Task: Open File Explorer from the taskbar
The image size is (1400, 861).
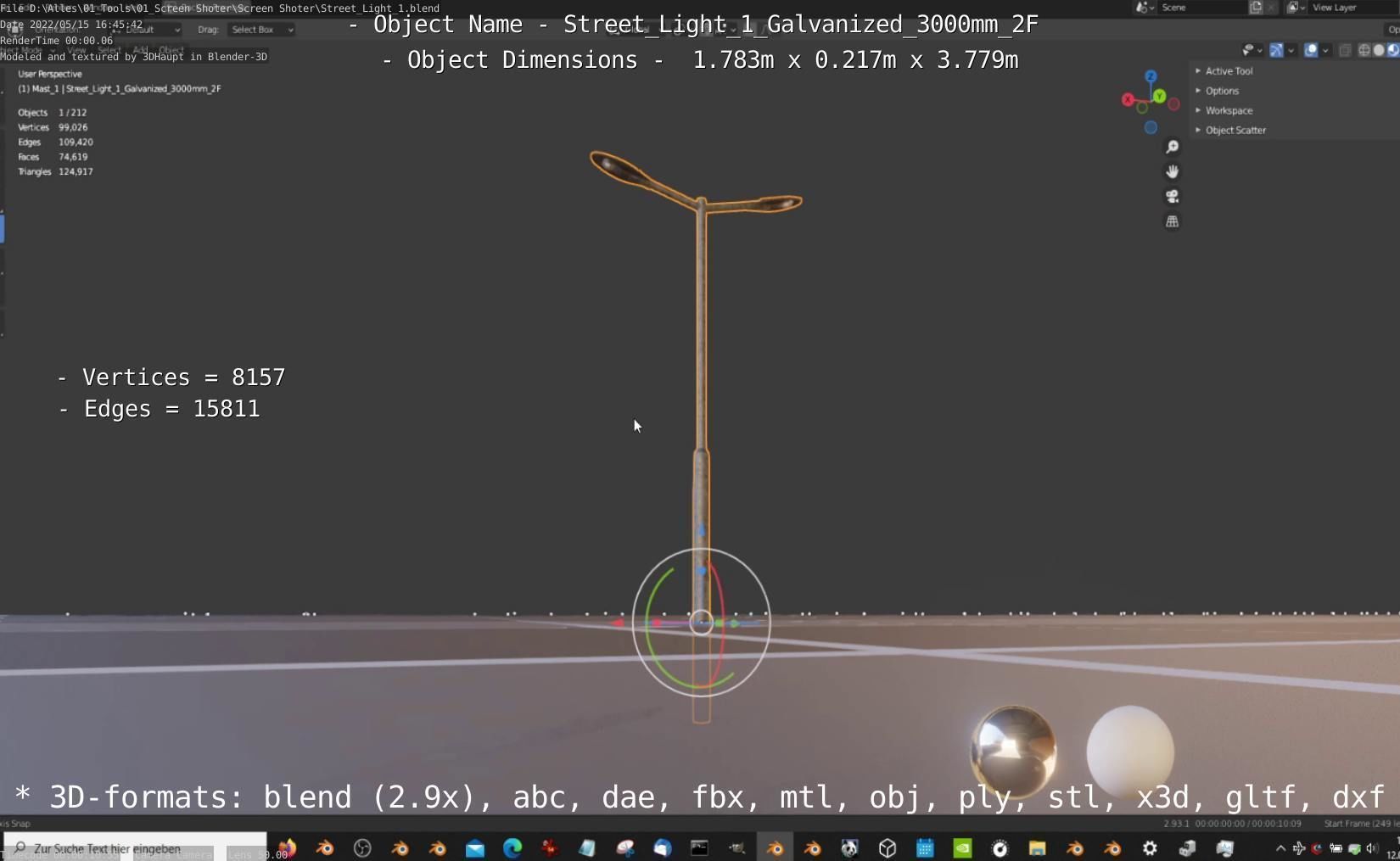Action: point(1037,847)
